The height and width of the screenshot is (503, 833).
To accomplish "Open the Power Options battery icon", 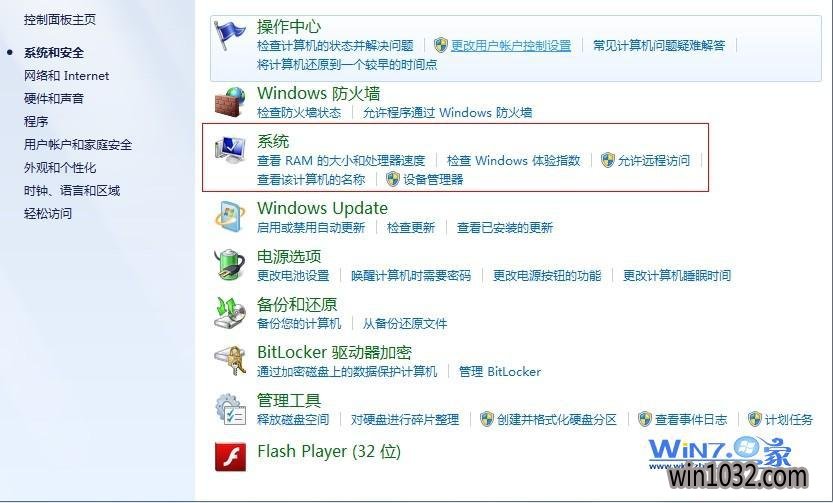I will tap(230, 265).
